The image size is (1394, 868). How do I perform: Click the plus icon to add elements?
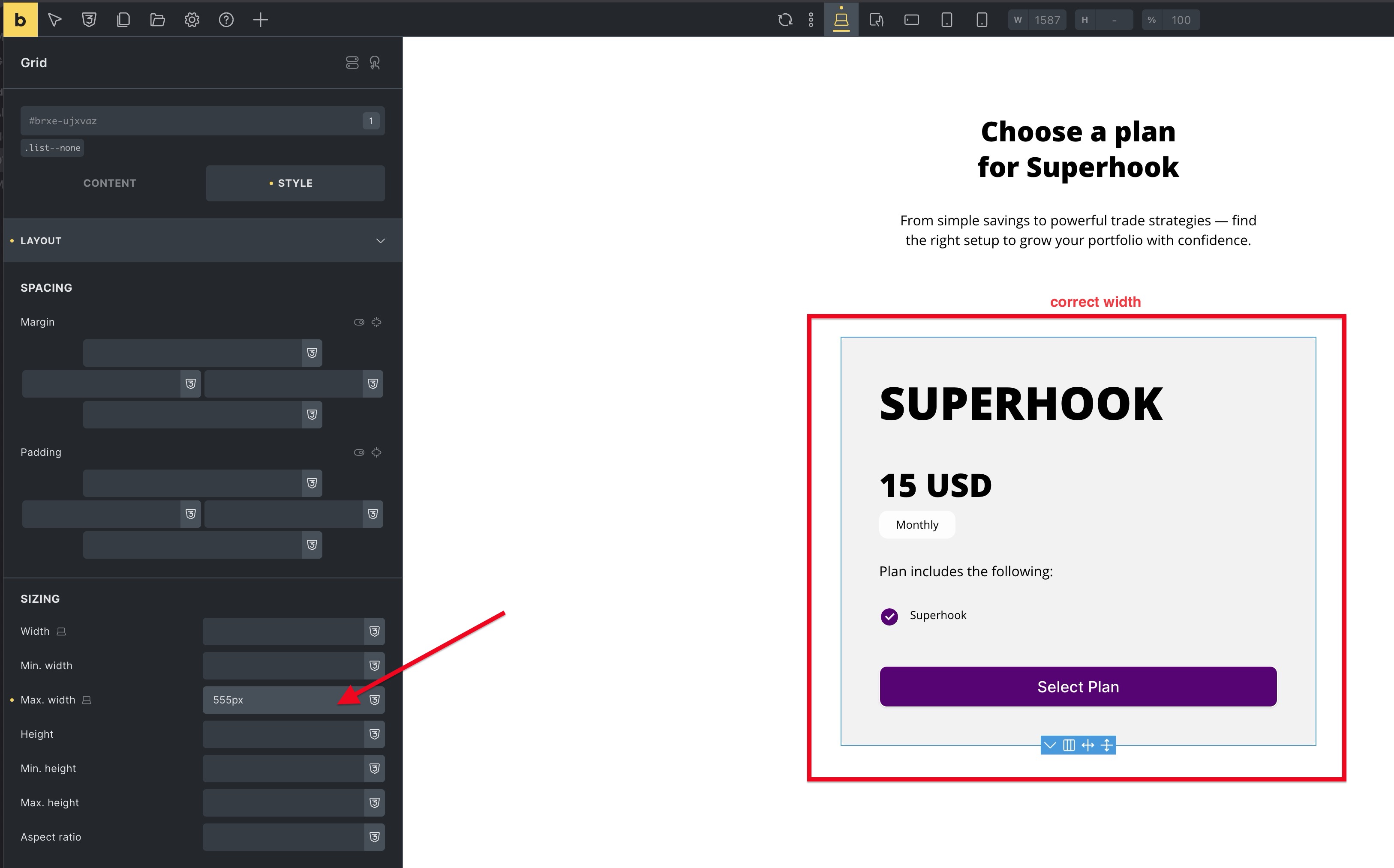click(x=260, y=20)
